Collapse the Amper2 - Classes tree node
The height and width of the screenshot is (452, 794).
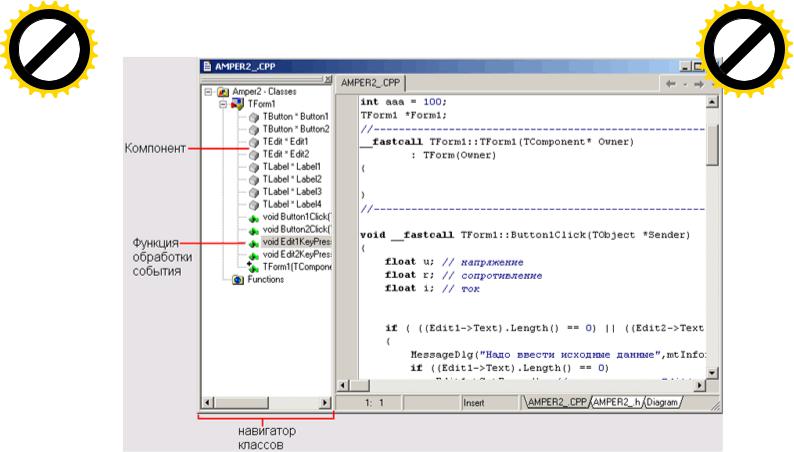(208, 91)
